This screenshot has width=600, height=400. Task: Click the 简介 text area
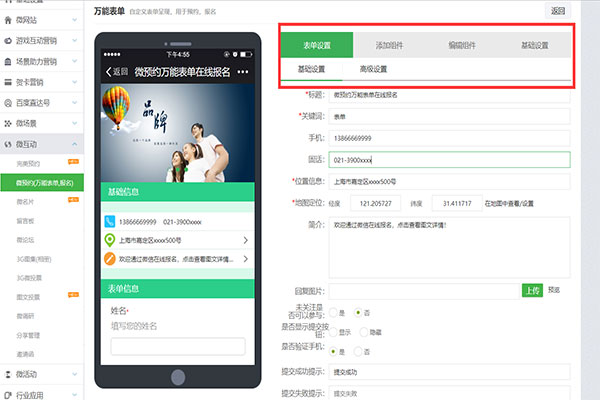pyautogui.click(x=449, y=247)
